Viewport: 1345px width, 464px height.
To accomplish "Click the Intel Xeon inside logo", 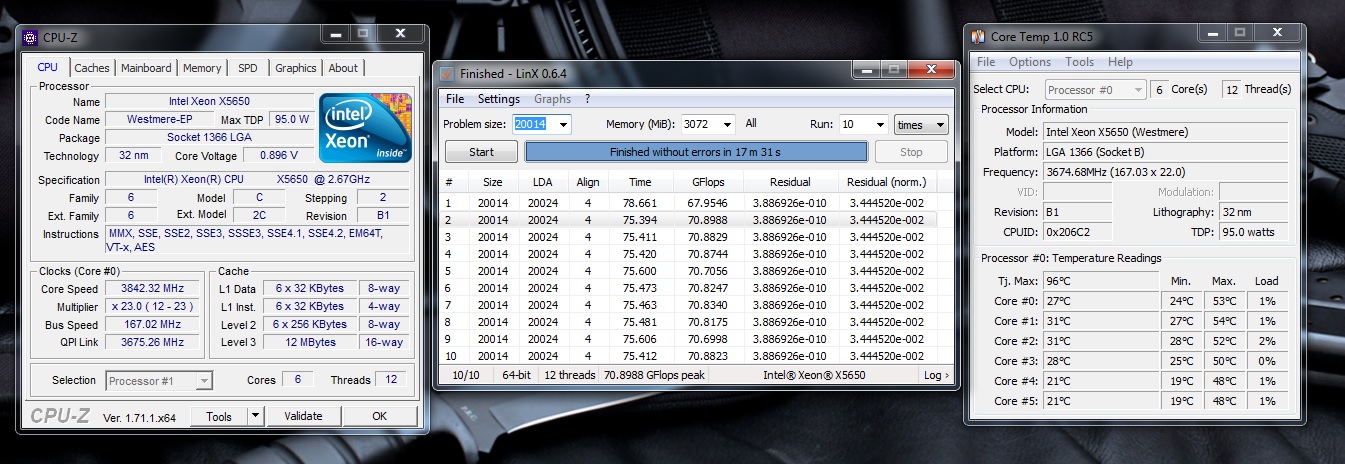I will point(364,128).
